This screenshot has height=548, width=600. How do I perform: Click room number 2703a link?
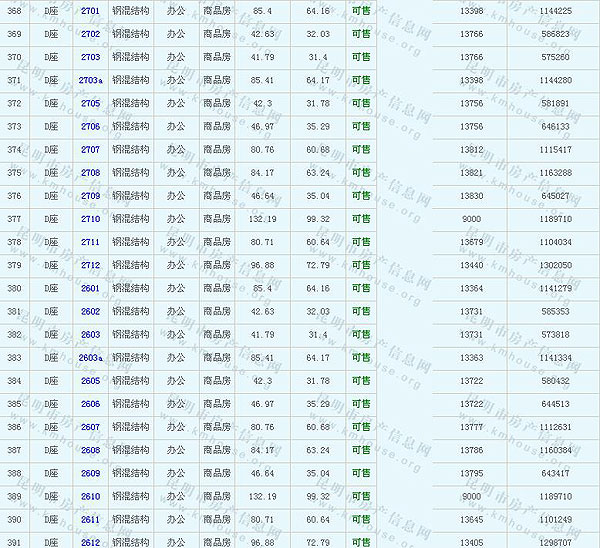[91, 80]
